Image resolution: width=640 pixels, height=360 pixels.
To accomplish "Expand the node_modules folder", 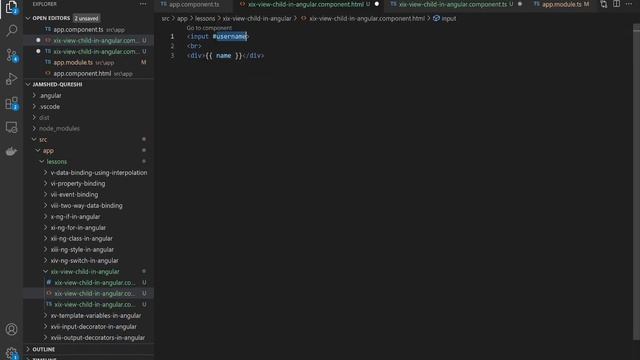I will coord(59,129).
